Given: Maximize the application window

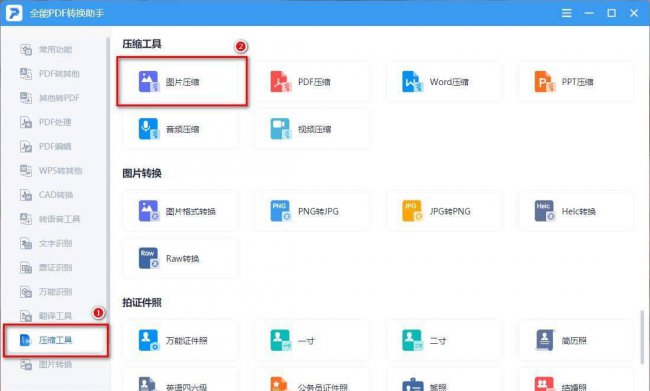Looking at the screenshot, I should point(611,13).
